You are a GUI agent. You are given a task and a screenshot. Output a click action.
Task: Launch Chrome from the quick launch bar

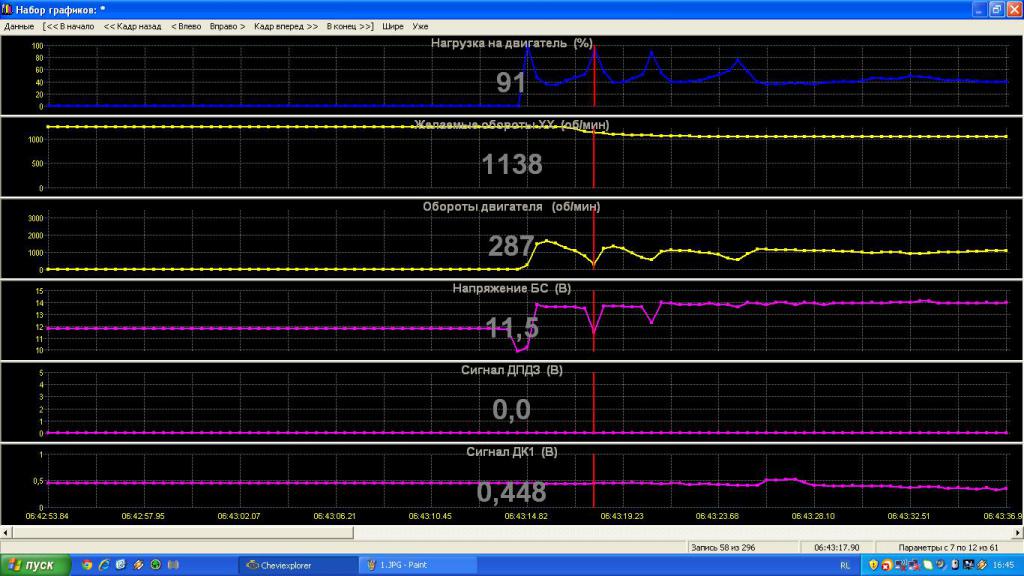tap(87, 565)
